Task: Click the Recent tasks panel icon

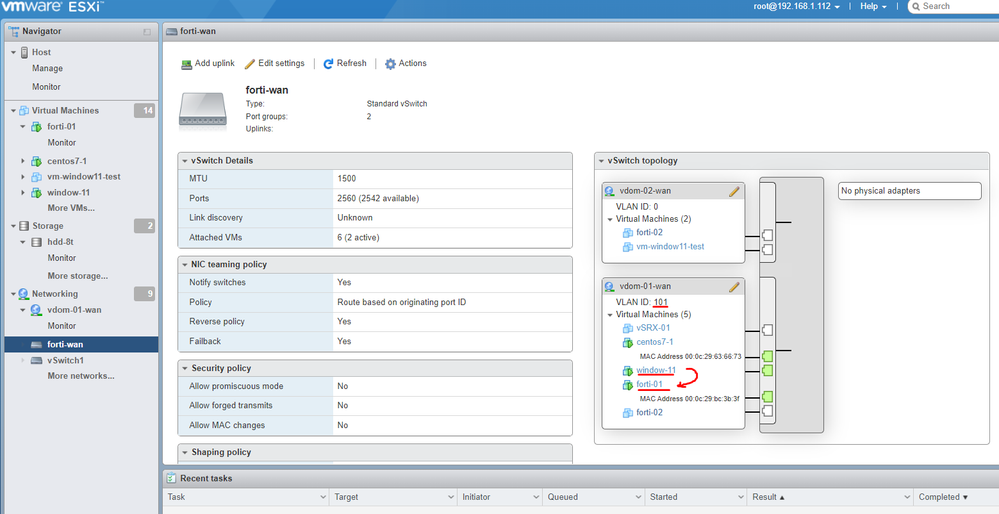Action: (x=171, y=478)
